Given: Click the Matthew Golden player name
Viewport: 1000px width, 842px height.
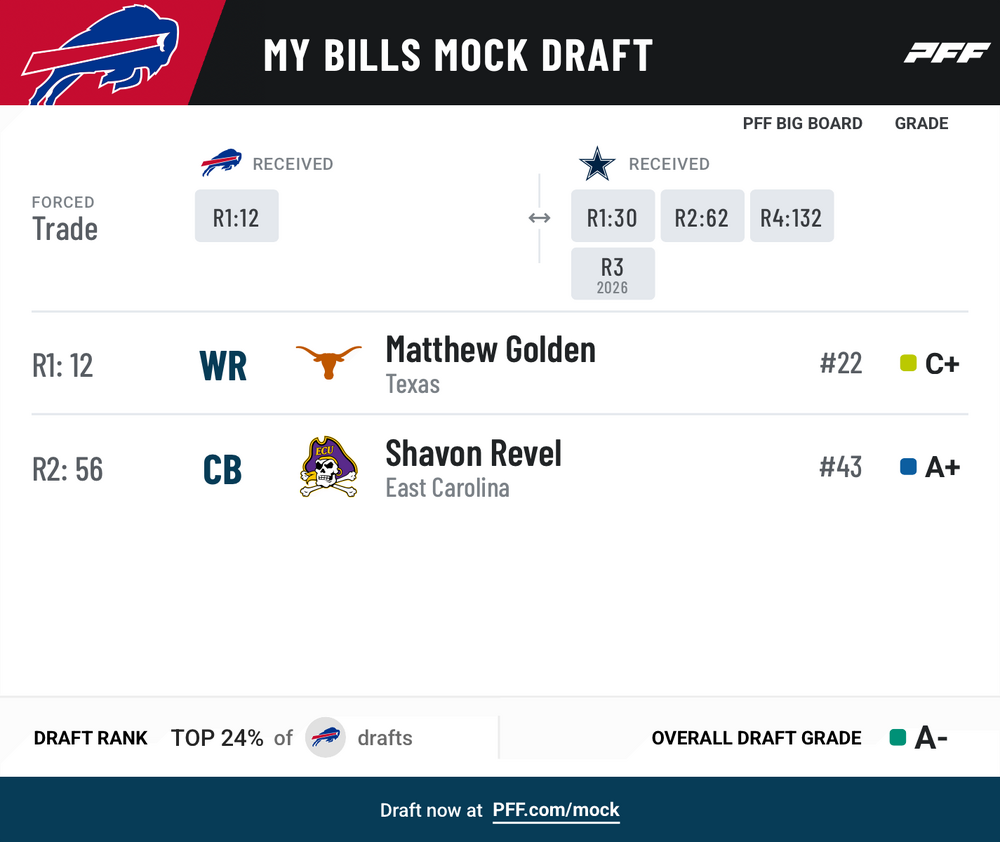Looking at the screenshot, I should (x=490, y=350).
